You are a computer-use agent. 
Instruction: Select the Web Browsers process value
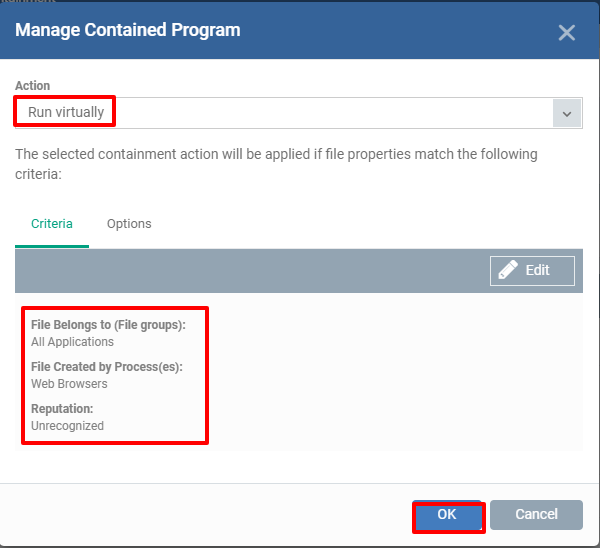[69, 384]
